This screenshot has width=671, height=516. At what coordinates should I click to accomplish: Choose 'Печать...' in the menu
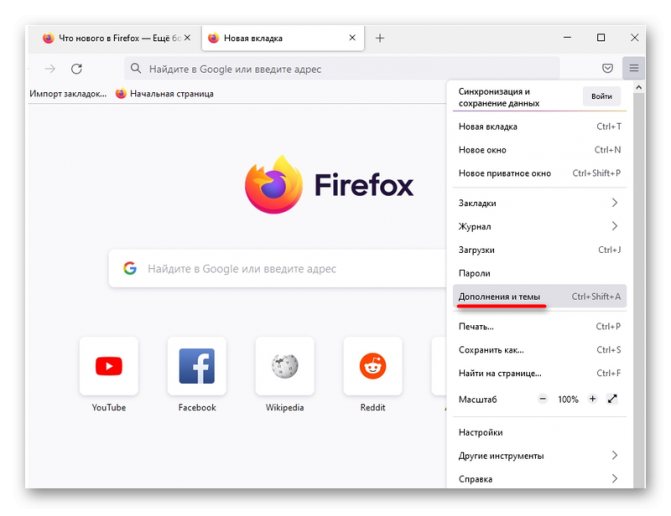(539, 326)
